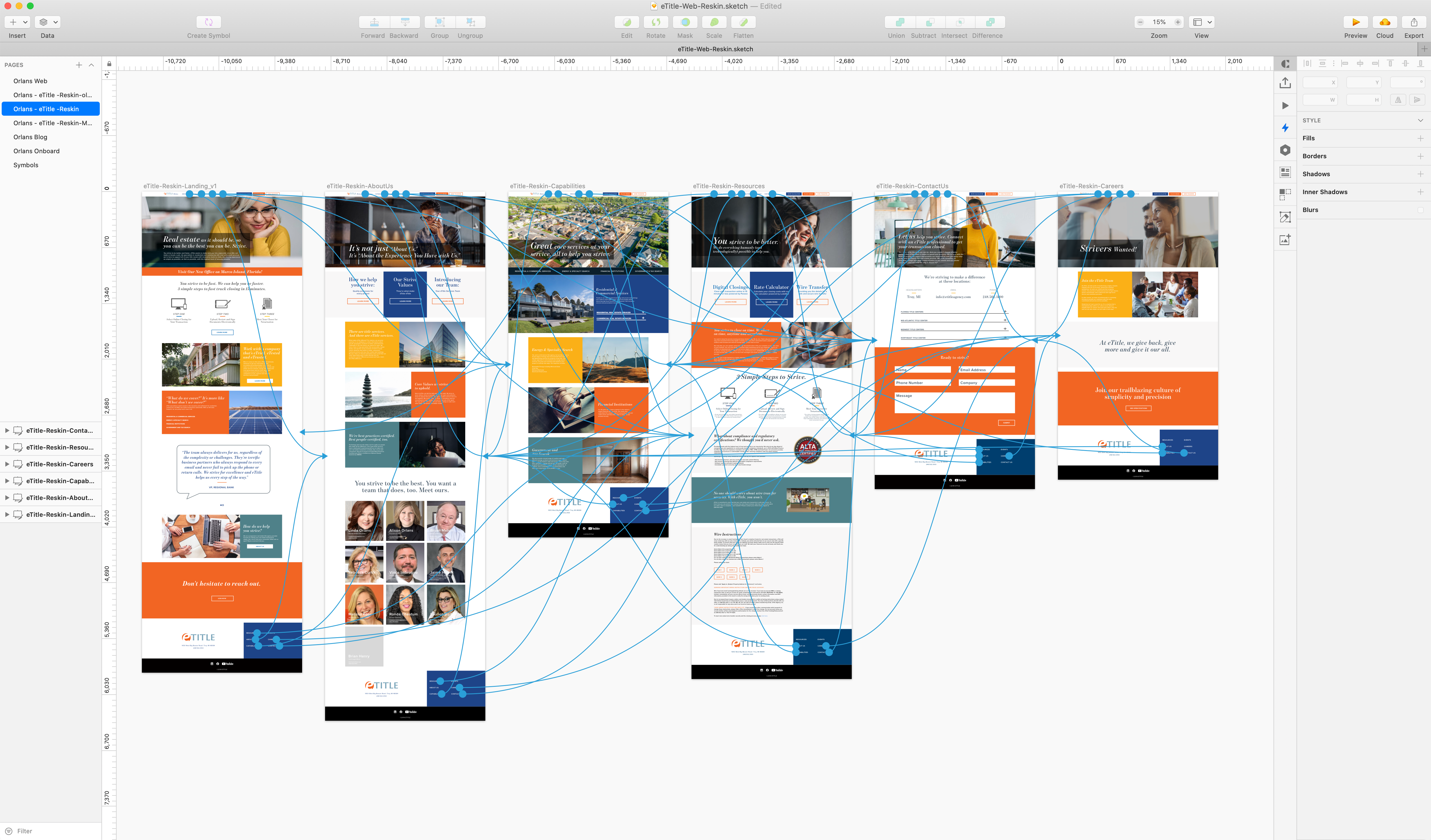Toggle the ruler lock icon
The height and width of the screenshot is (840, 1431).
pyautogui.click(x=109, y=64)
